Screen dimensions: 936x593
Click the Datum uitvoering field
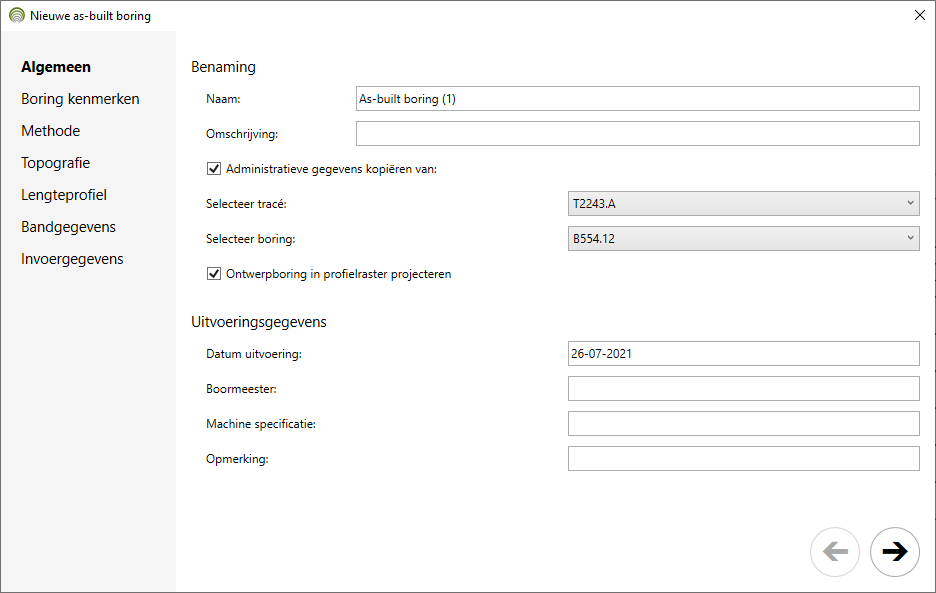click(743, 354)
